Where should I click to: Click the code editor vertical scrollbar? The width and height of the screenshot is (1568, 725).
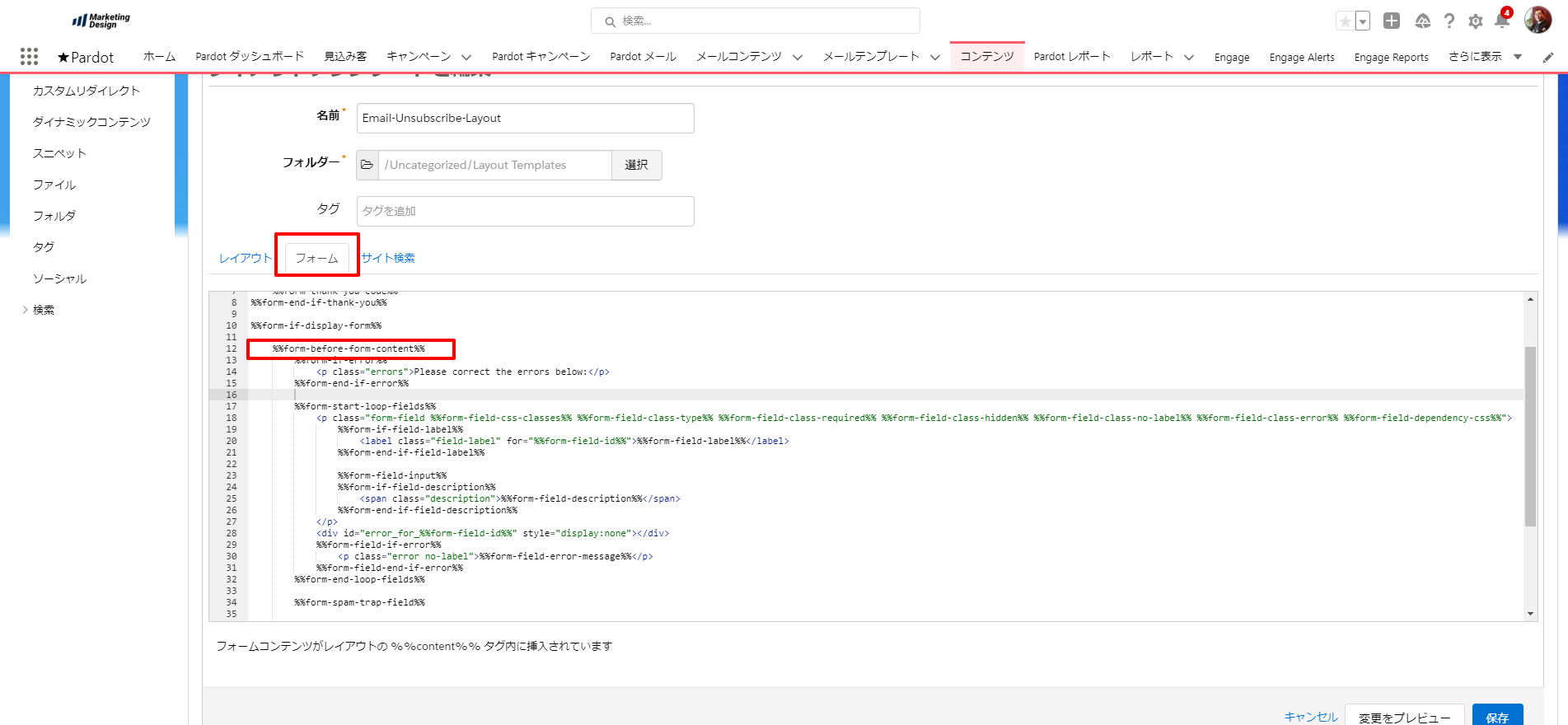1530,436
